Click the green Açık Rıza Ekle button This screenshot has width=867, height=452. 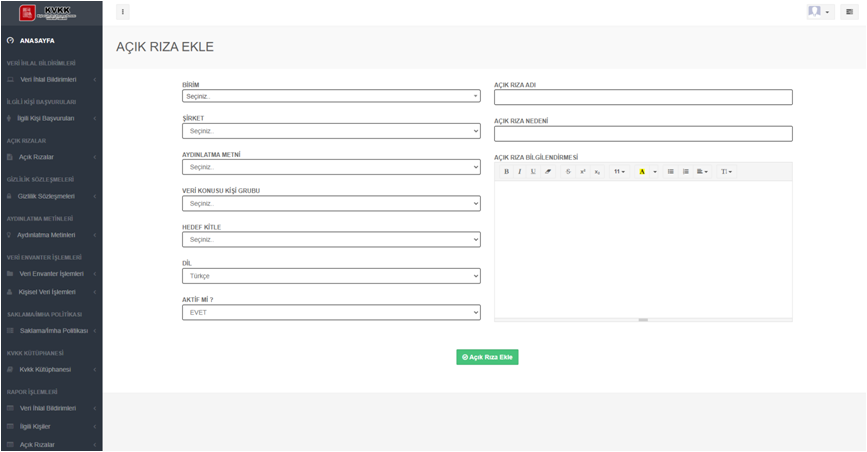pos(487,357)
